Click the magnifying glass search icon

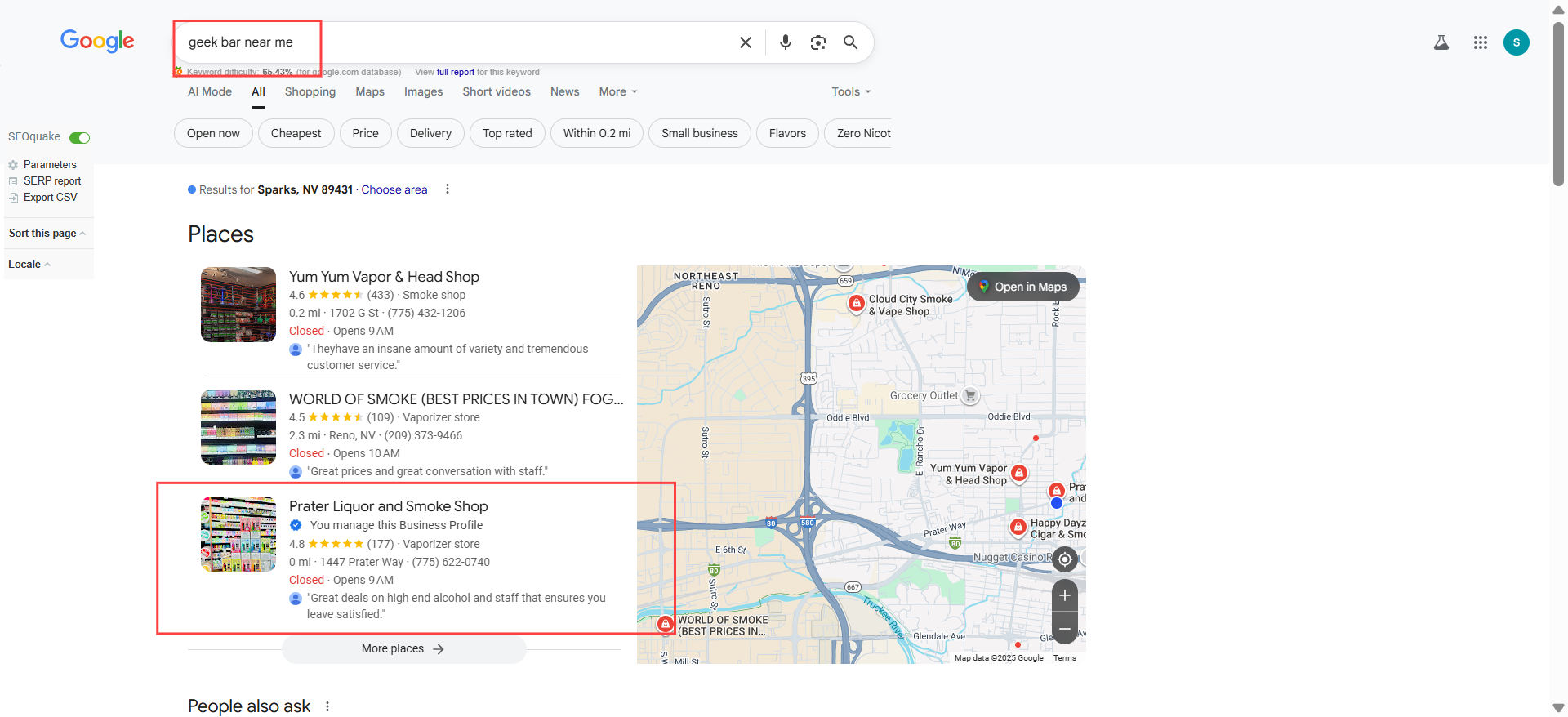(850, 42)
